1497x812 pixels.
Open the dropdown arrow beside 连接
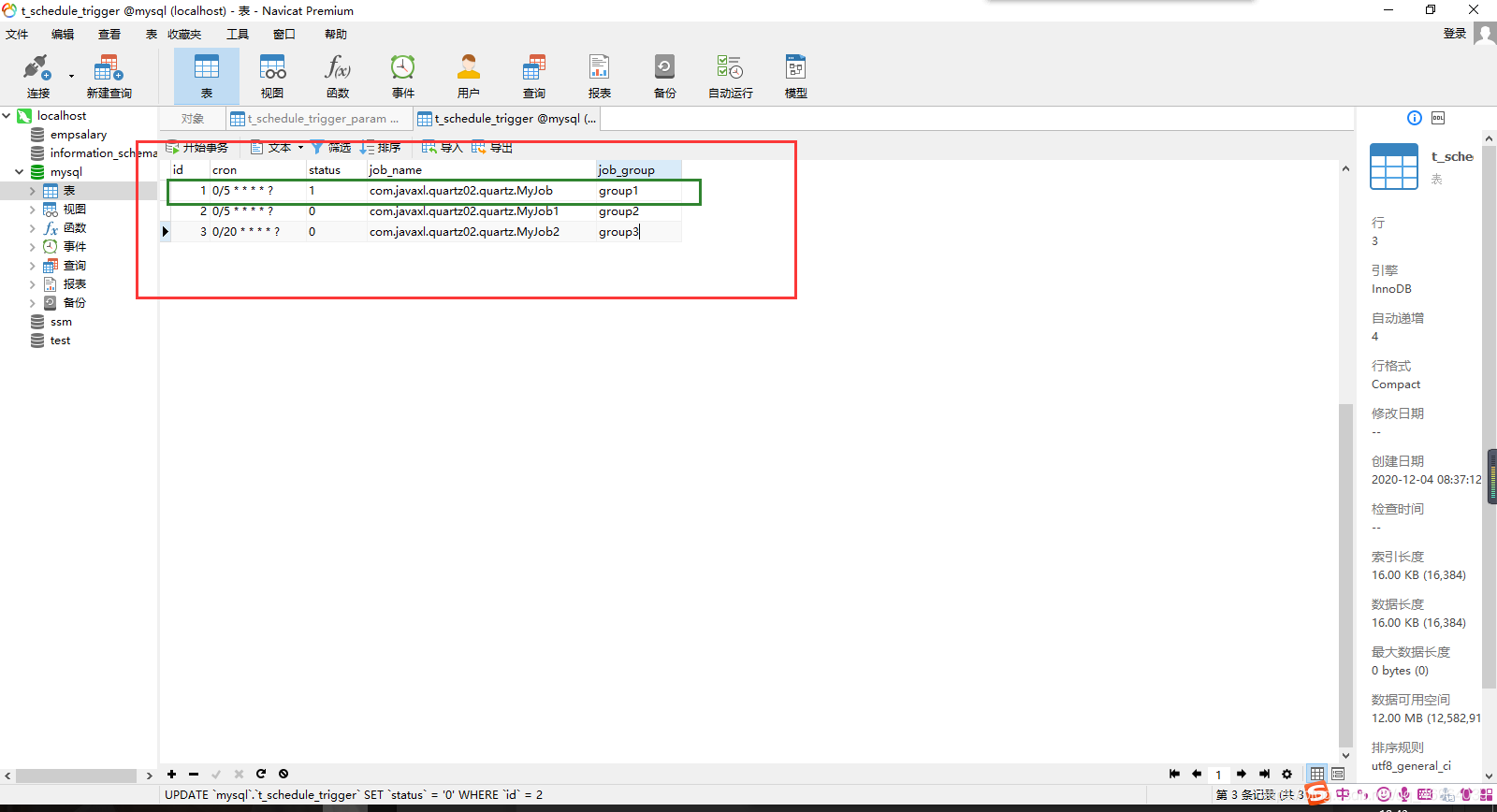[x=71, y=77]
